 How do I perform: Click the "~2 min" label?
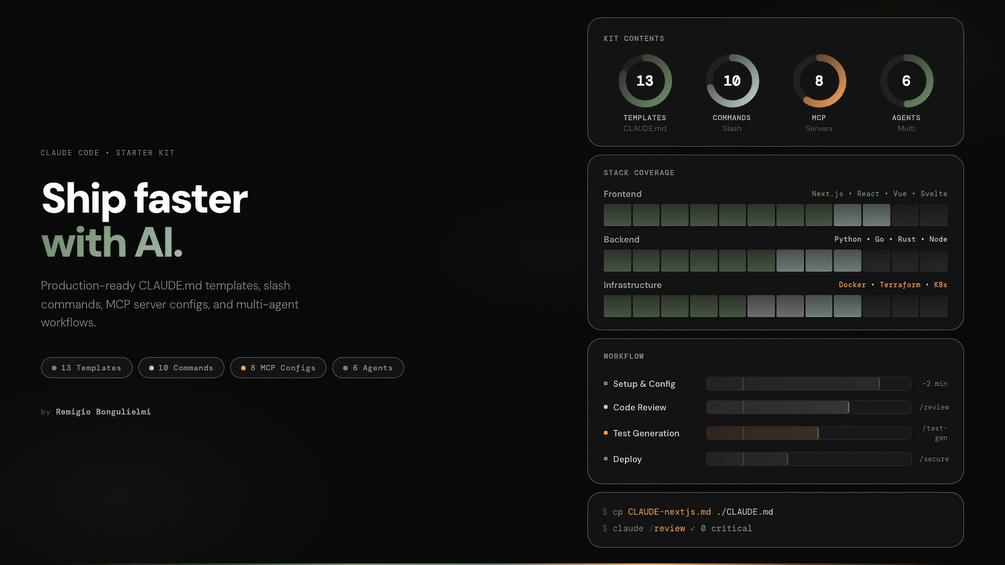coord(934,384)
